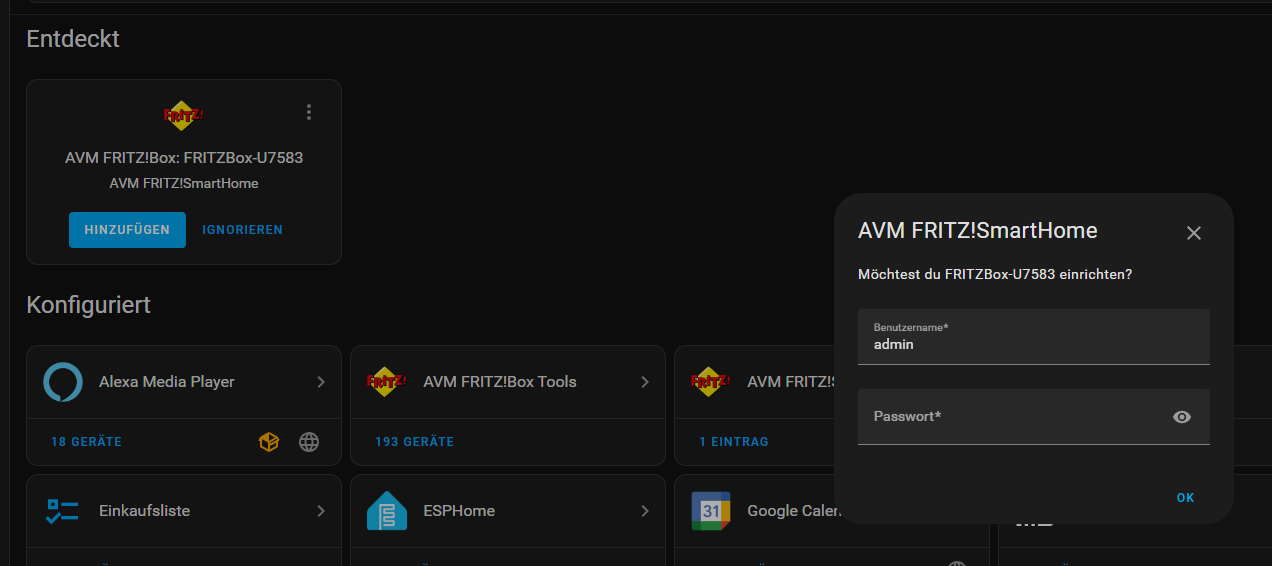Click the cloud globe icon on Alexa card
Image resolution: width=1272 pixels, height=566 pixels.
(309, 442)
